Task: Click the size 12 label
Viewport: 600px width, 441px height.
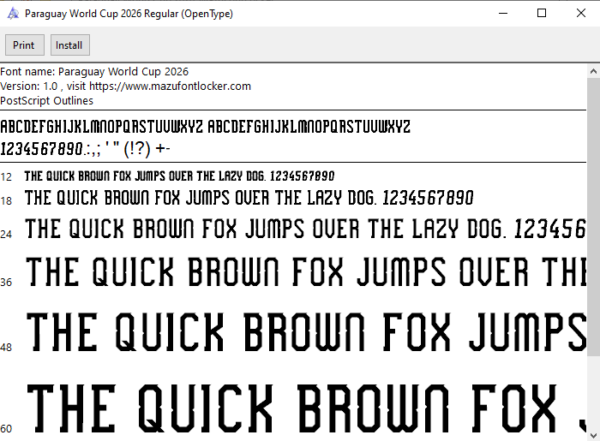Action: [6, 177]
